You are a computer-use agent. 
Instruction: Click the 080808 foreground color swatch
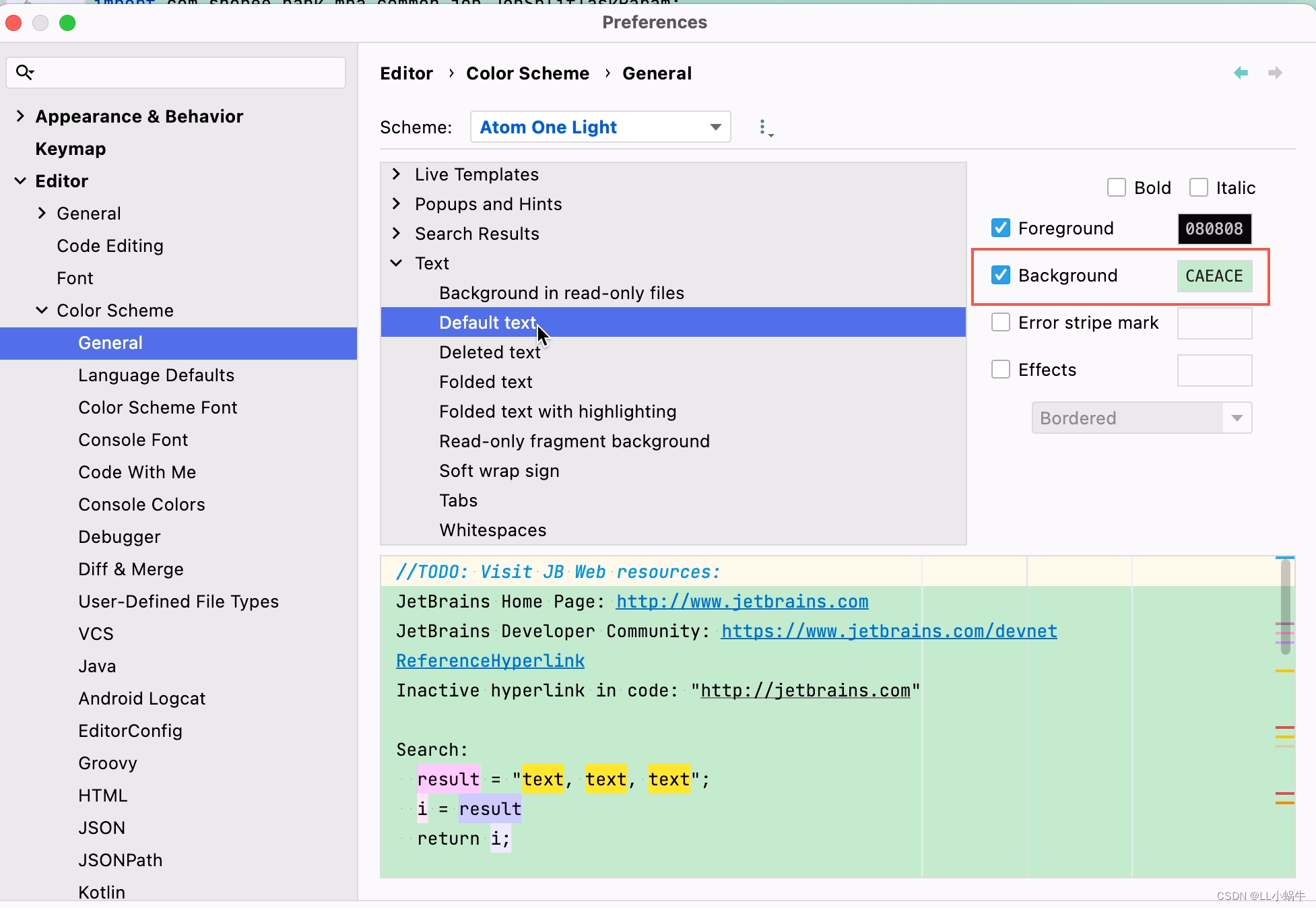click(1214, 229)
